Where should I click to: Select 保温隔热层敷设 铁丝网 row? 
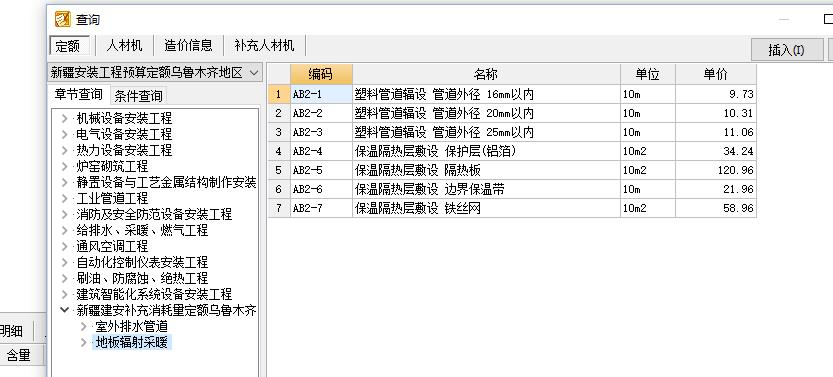pyautogui.click(x=486, y=208)
